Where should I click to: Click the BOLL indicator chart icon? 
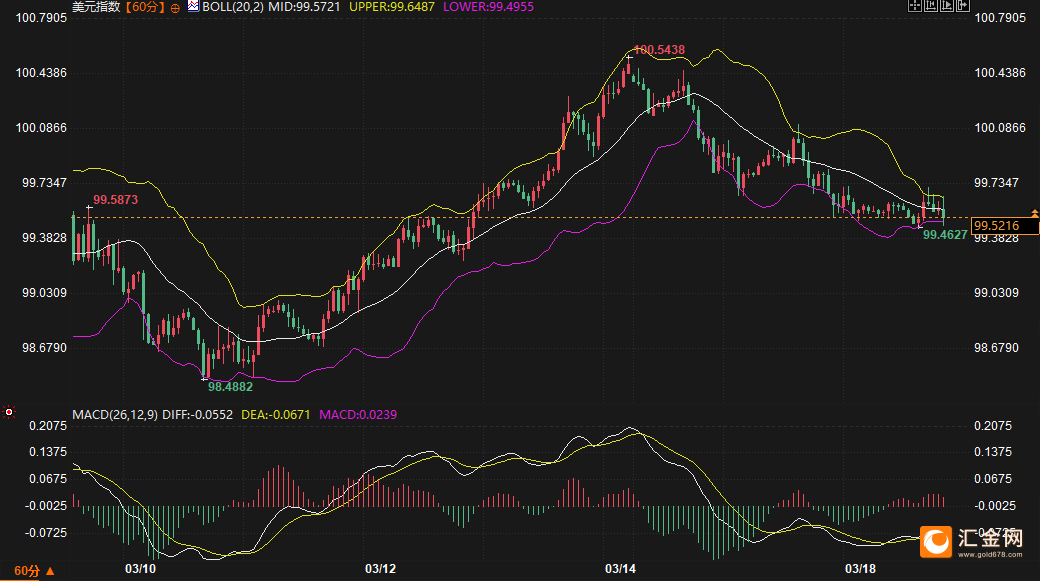point(193,6)
